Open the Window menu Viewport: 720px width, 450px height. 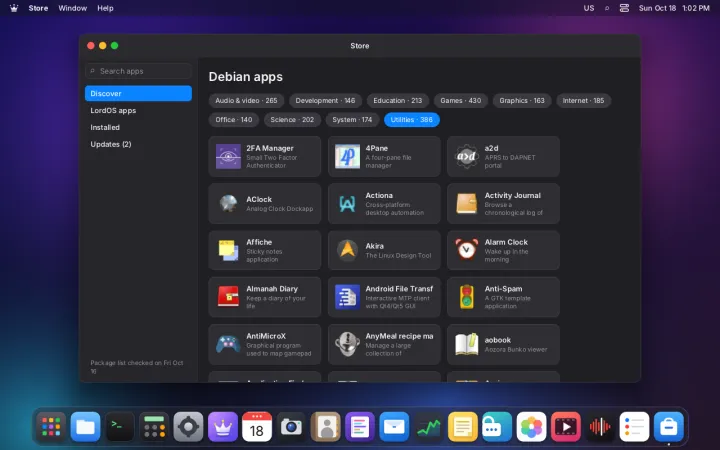click(73, 8)
